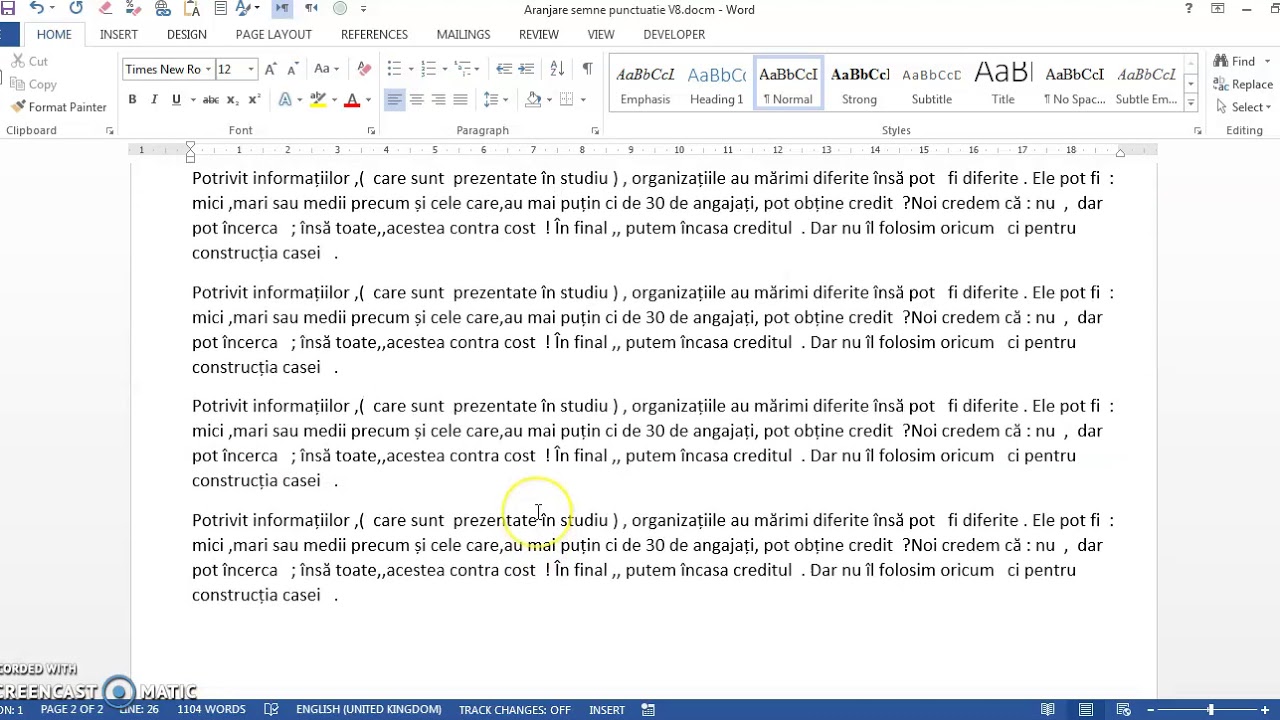The width and height of the screenshot is (1280, 720).
Task: Open the DESIGN ribbon tab
Action: [187, 34]
